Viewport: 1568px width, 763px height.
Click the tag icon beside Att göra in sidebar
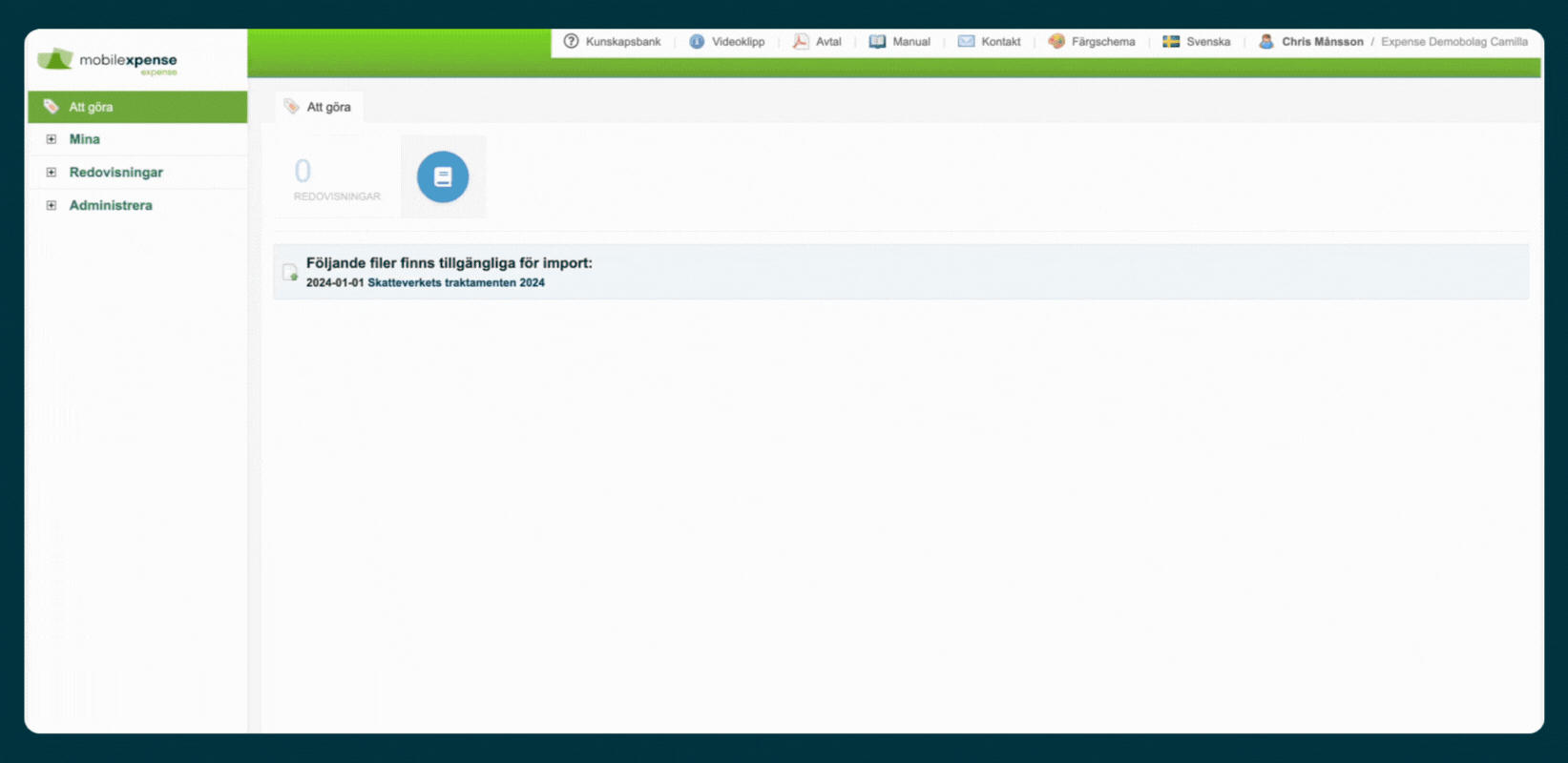52,107
